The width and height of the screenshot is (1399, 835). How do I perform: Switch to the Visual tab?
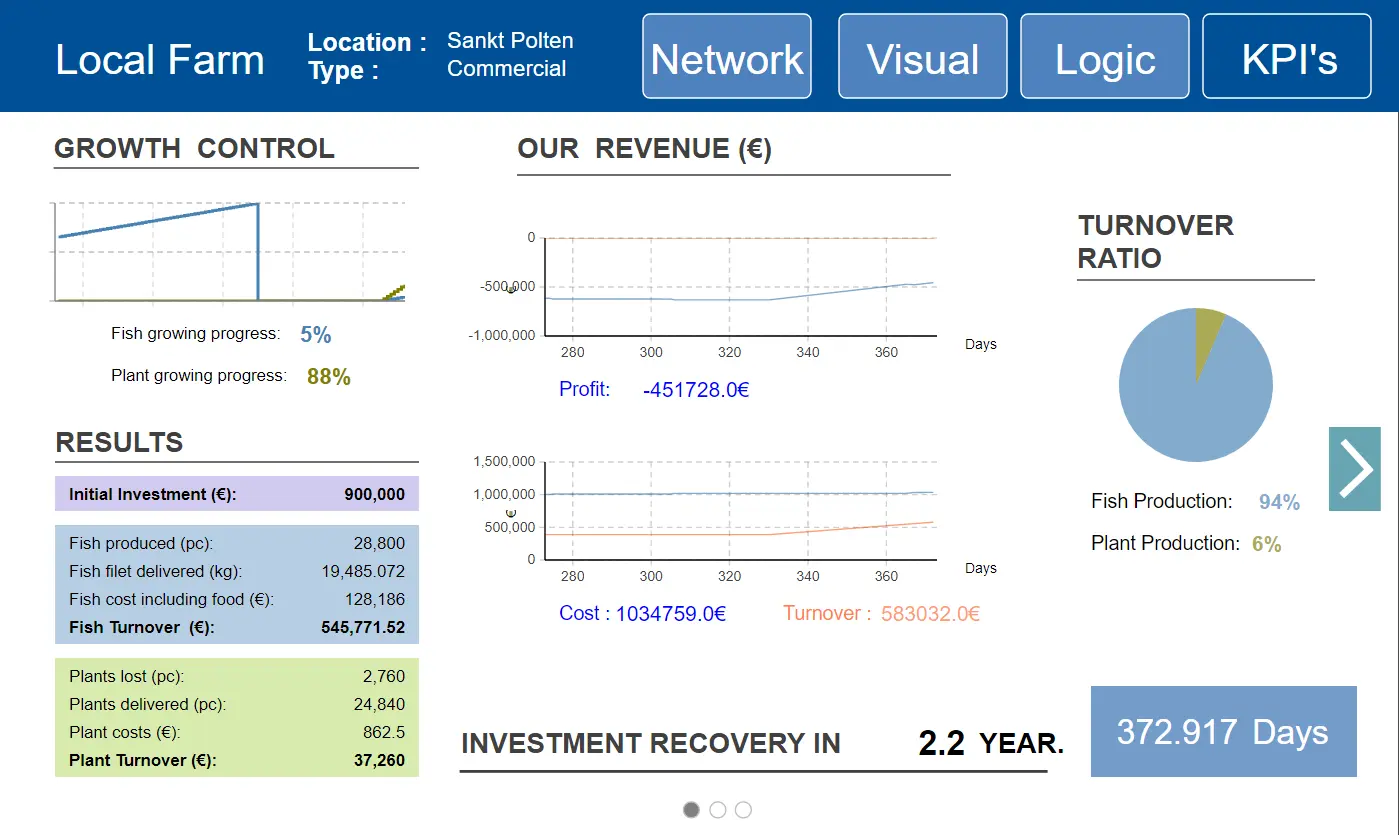click(x=922, y=57)
